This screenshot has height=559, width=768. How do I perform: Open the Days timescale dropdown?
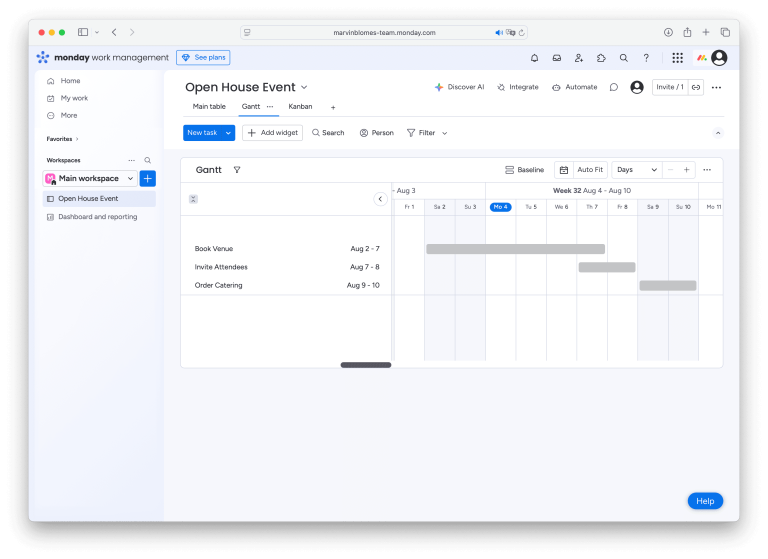point(637,170)
